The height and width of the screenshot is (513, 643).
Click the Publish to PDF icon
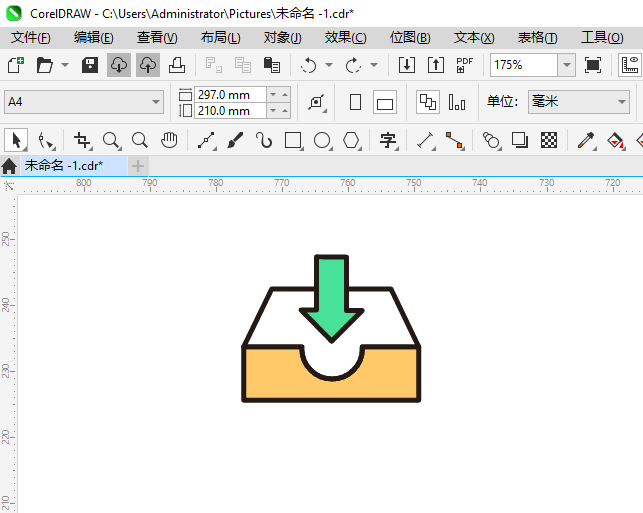tap(464, 65)
